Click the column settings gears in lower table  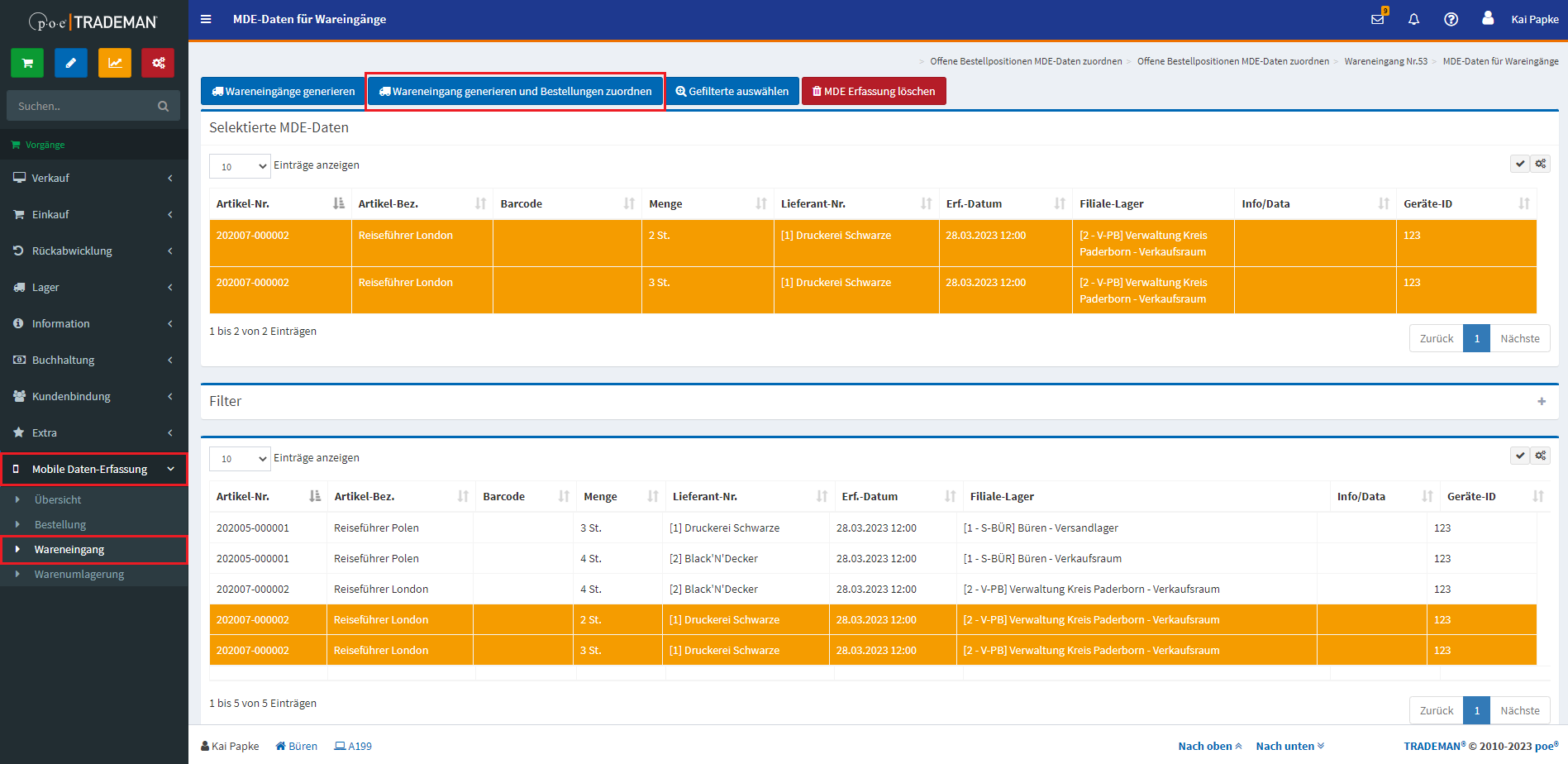coord(1540,456)
